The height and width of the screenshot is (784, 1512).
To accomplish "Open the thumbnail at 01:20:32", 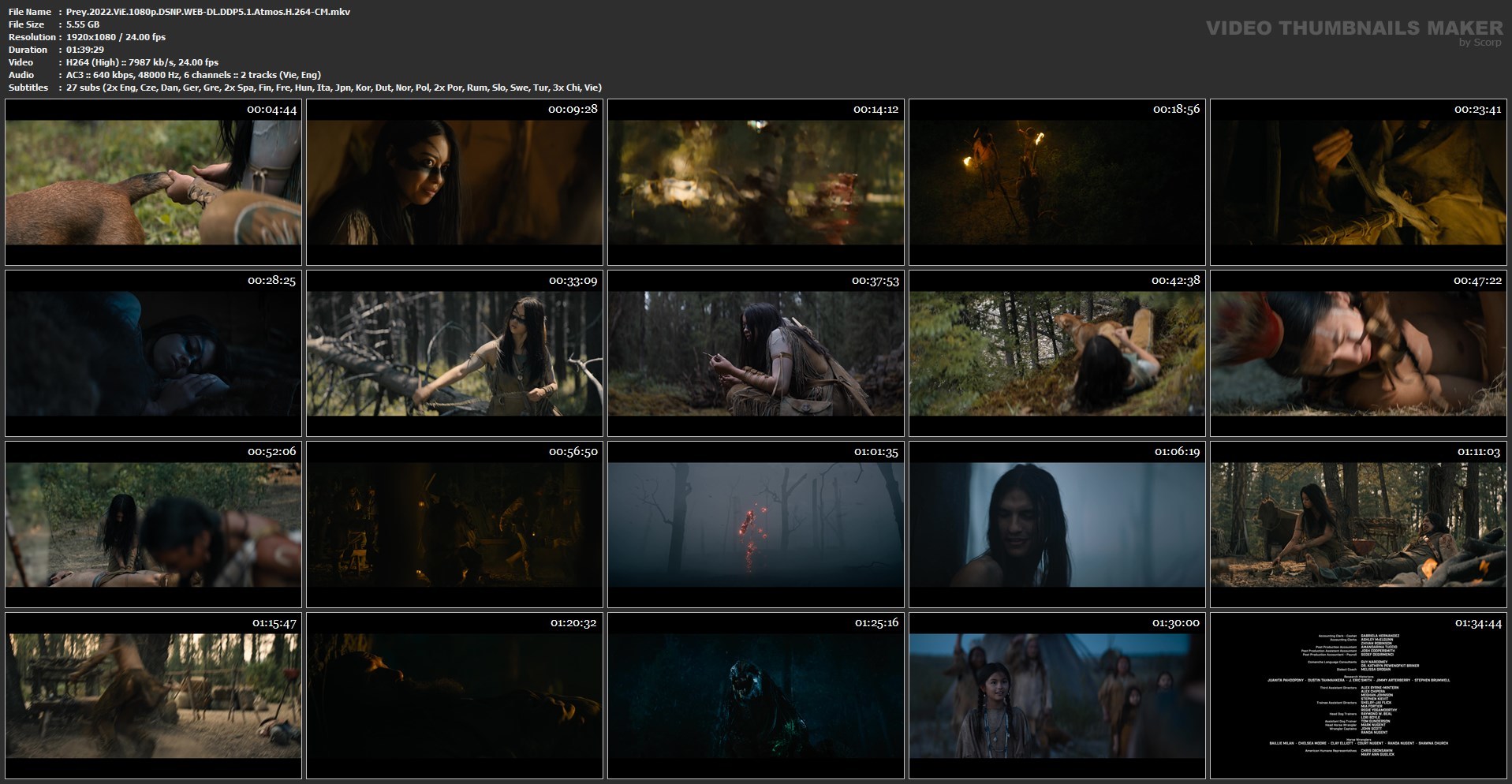I will (454, 696).
